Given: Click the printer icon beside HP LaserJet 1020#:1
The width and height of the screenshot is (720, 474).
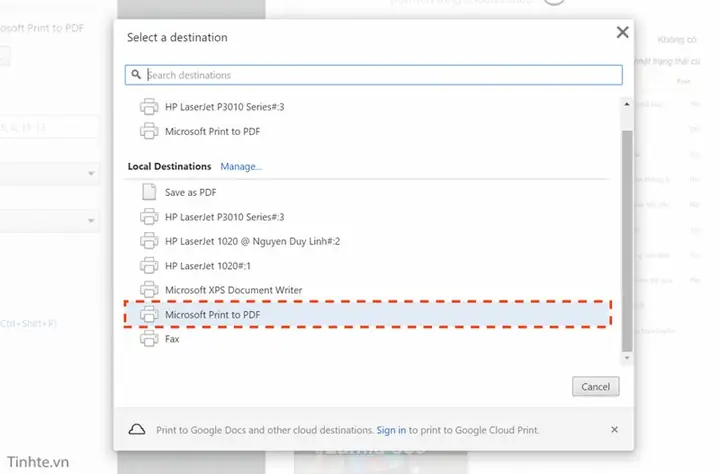Looking at the screenshot, I should tap(149, 265).
